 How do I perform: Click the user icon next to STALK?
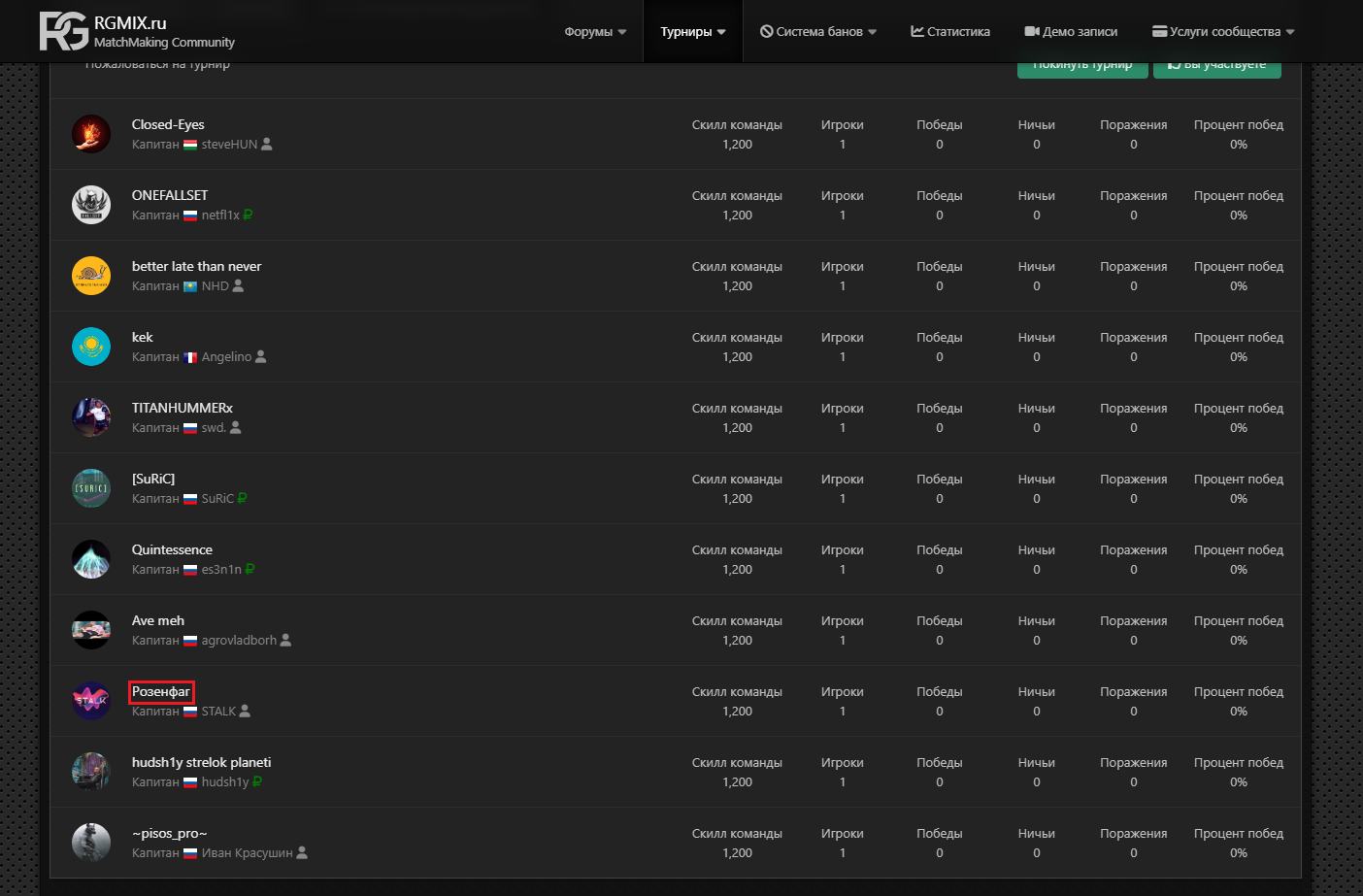click(x=245, y=711)
